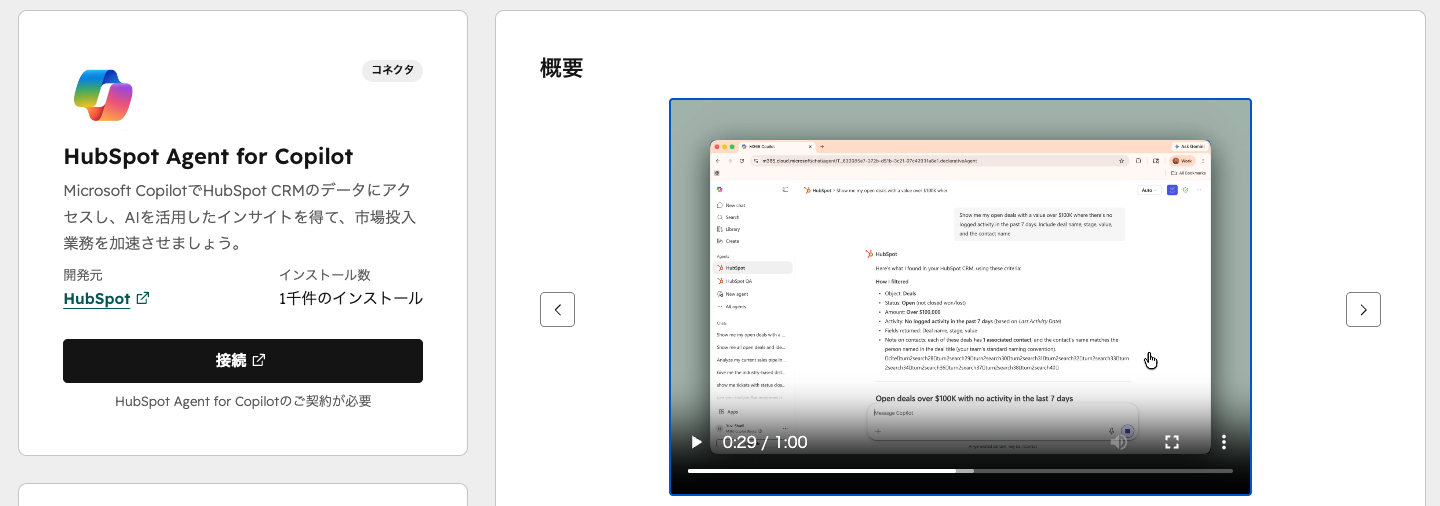Click the 概要 heading

pos(562,68)
